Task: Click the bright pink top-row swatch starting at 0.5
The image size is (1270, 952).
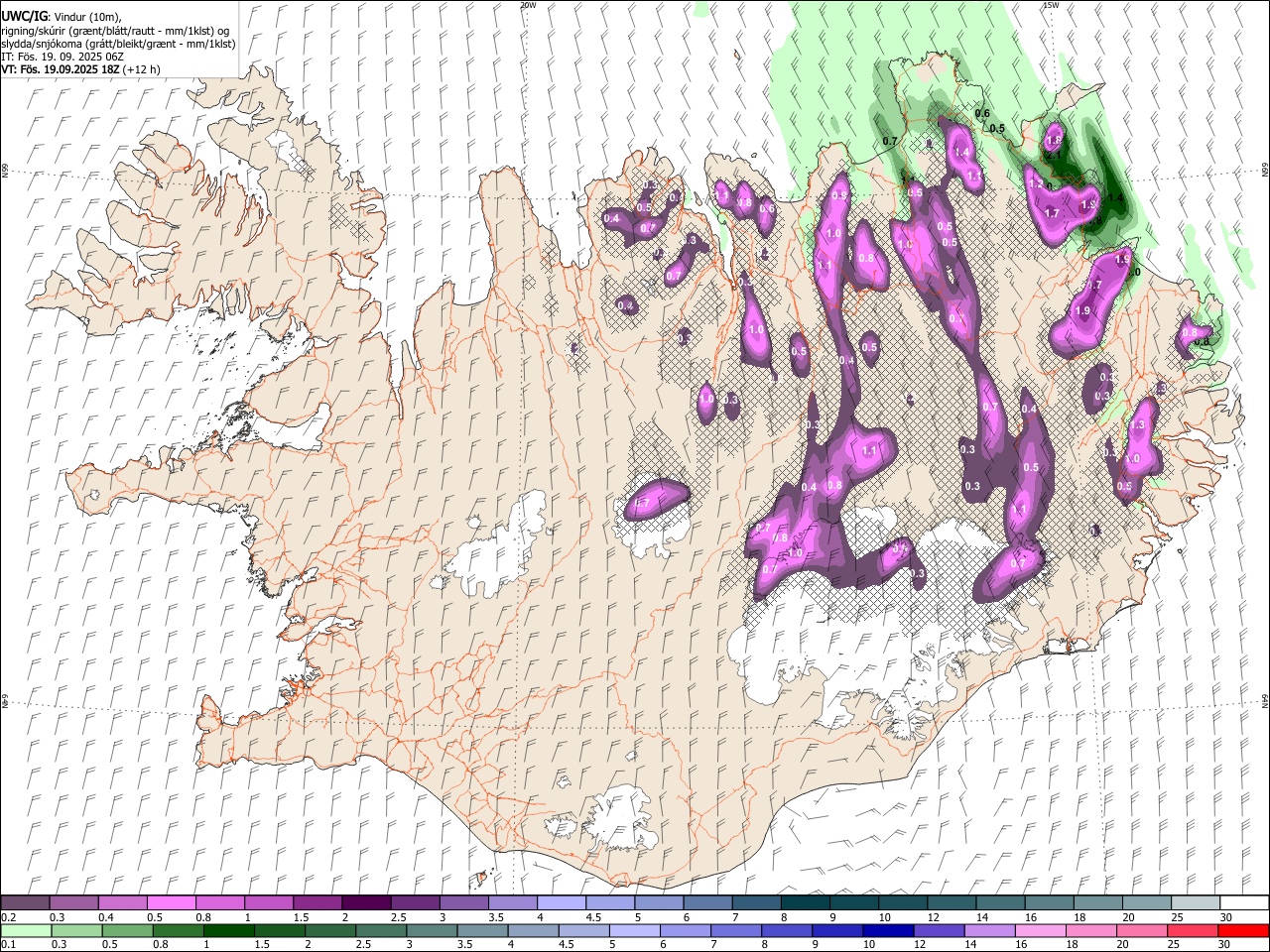Action: [x=172, y=902]
